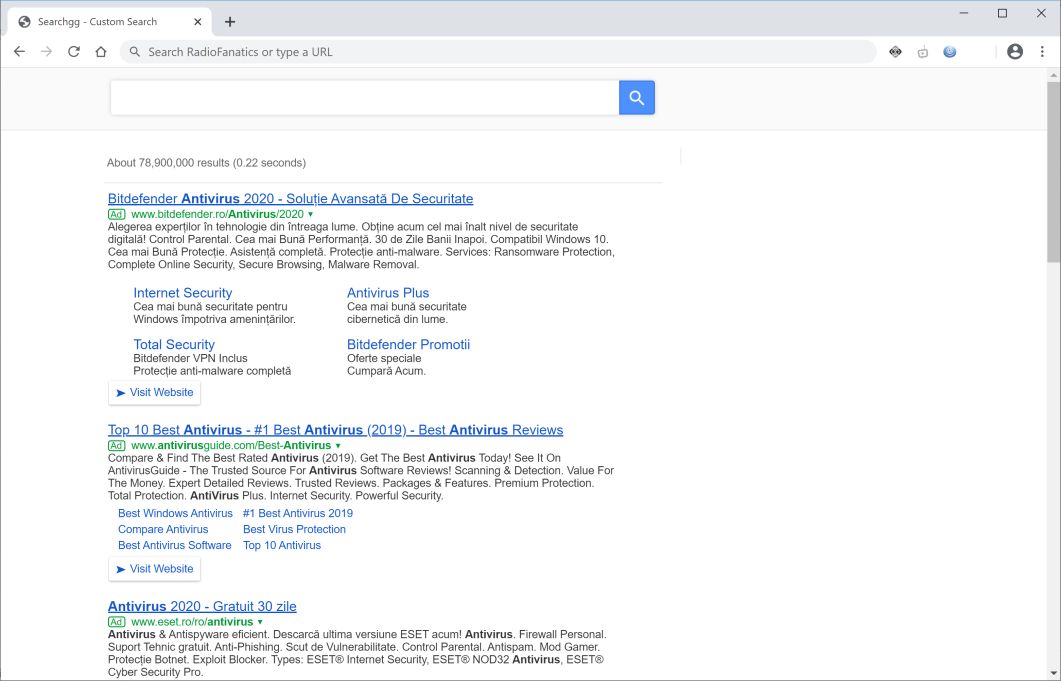Navigate back to the previous page
Image resolution: width=1061 pixels, height=681 pixels.
click(x=19, y=52)
